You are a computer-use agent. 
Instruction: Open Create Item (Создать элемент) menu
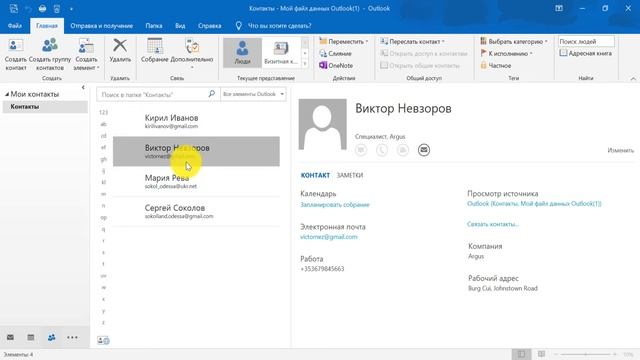pos(86,53)
